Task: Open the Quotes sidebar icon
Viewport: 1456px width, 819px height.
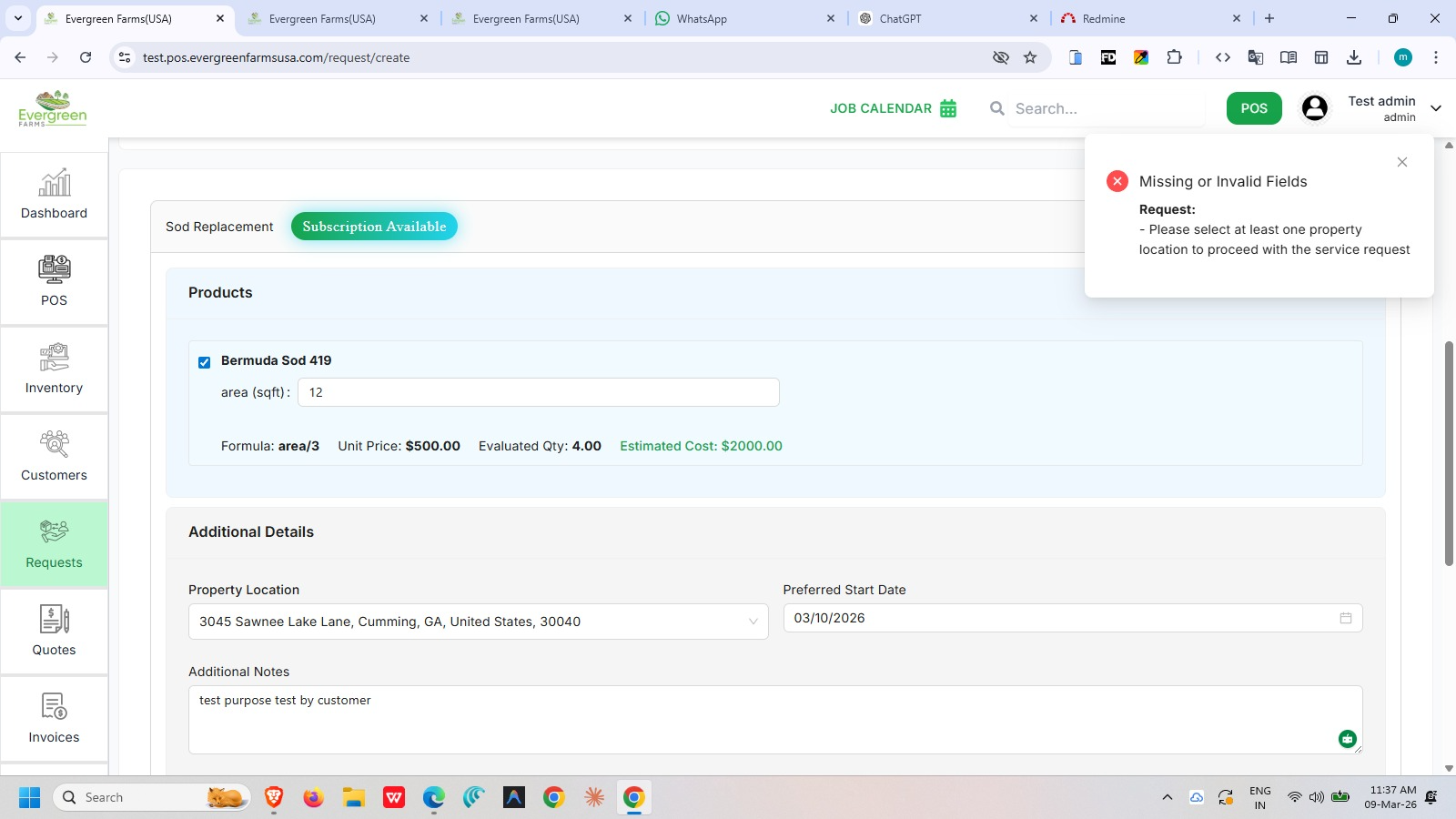Action: click(x=54, y=620)
